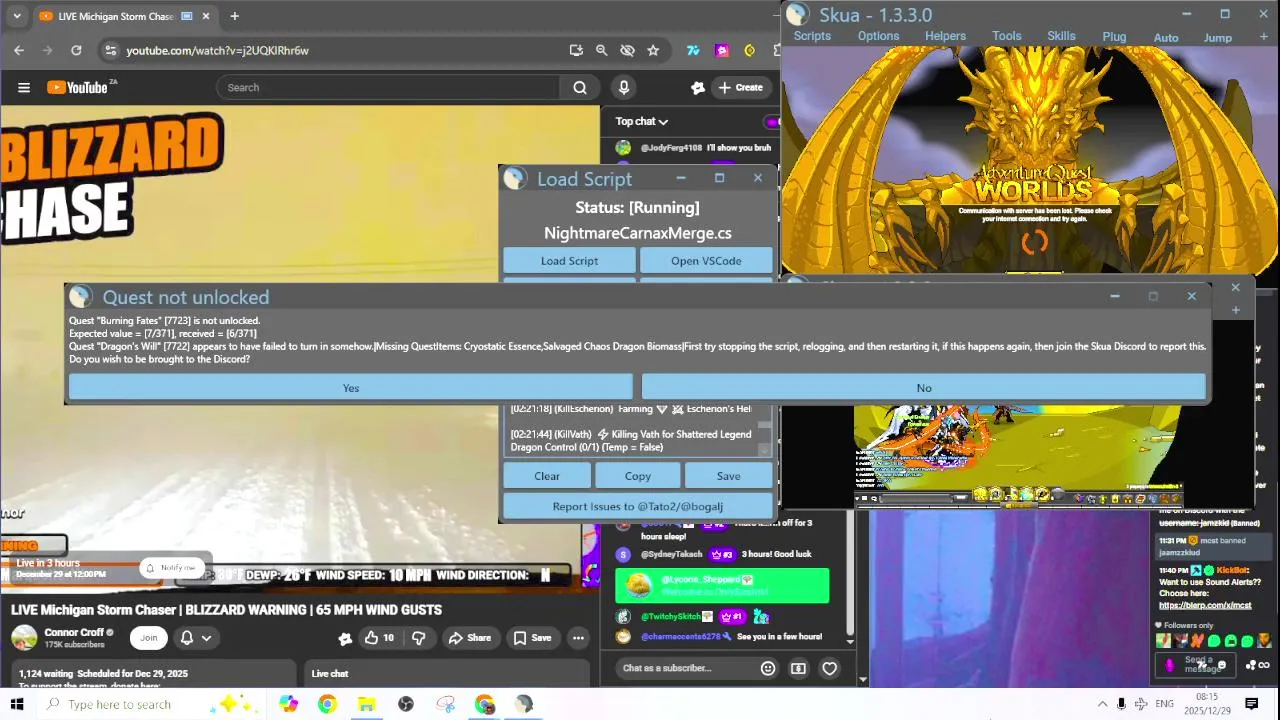The height and width of the screenshot is (720, 1280).
Task: Open Windows Start menu
Action: pyautogui.click(x=17, y=704)
